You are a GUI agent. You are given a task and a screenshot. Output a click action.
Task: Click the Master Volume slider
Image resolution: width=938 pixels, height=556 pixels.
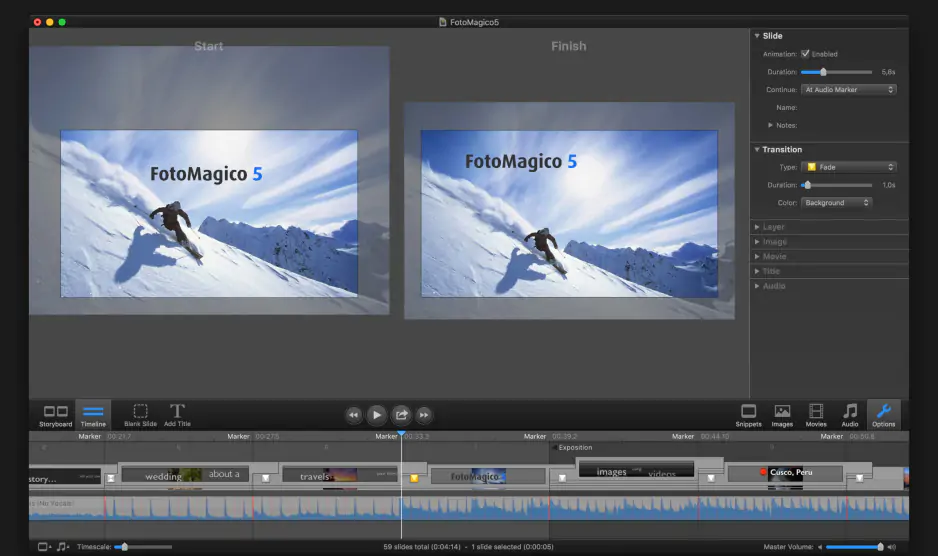853,547
